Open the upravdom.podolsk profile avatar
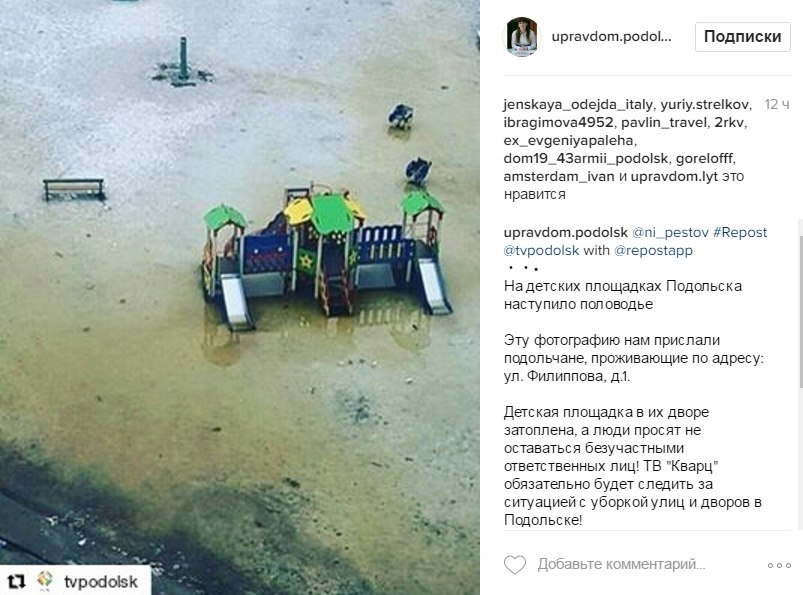The width and height of the screenshot is (803, 595). coord(522,37)
